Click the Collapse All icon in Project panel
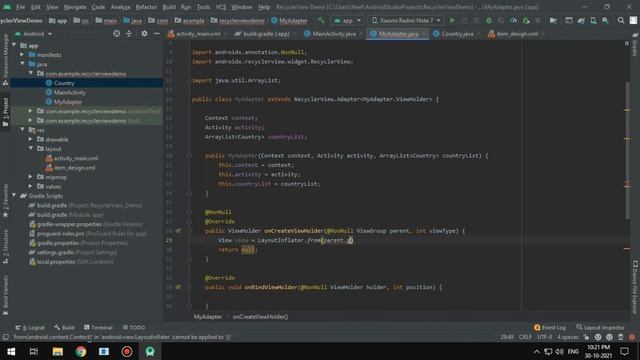This screenshot has width=640, height=360. [x=129, y=34]
